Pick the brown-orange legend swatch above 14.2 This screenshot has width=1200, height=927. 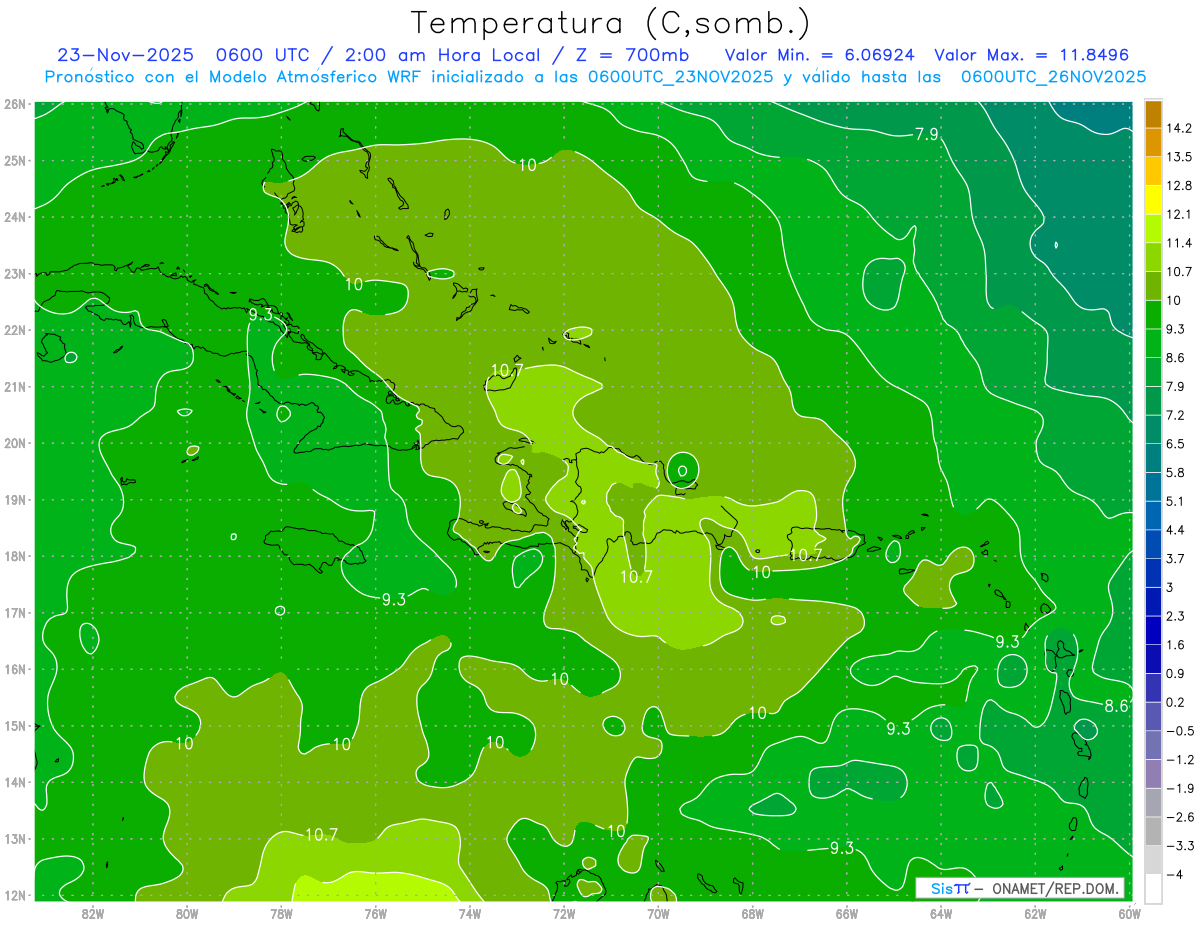(x=1153, y=114)
